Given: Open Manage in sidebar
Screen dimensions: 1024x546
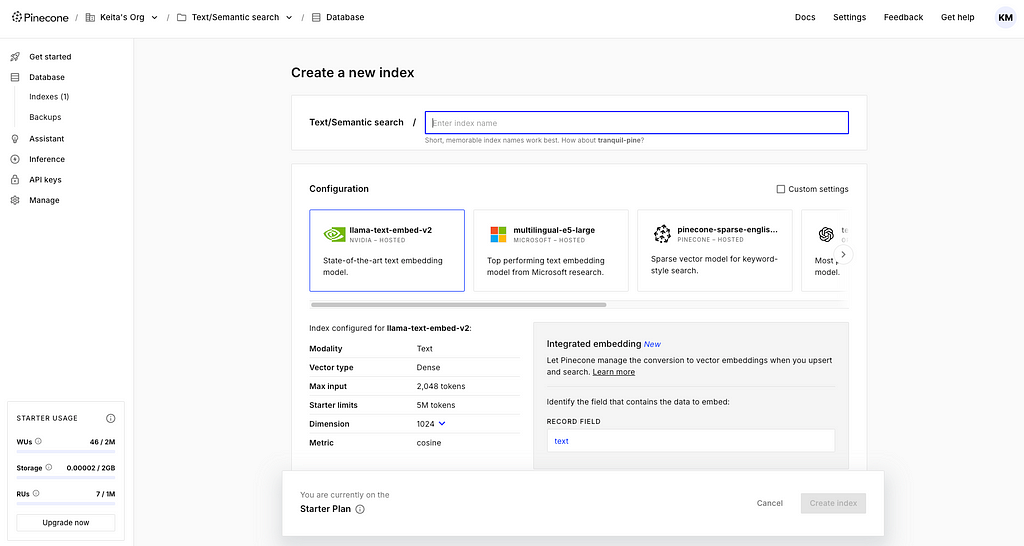Looking at the screenshot, I should click(44, 201).
